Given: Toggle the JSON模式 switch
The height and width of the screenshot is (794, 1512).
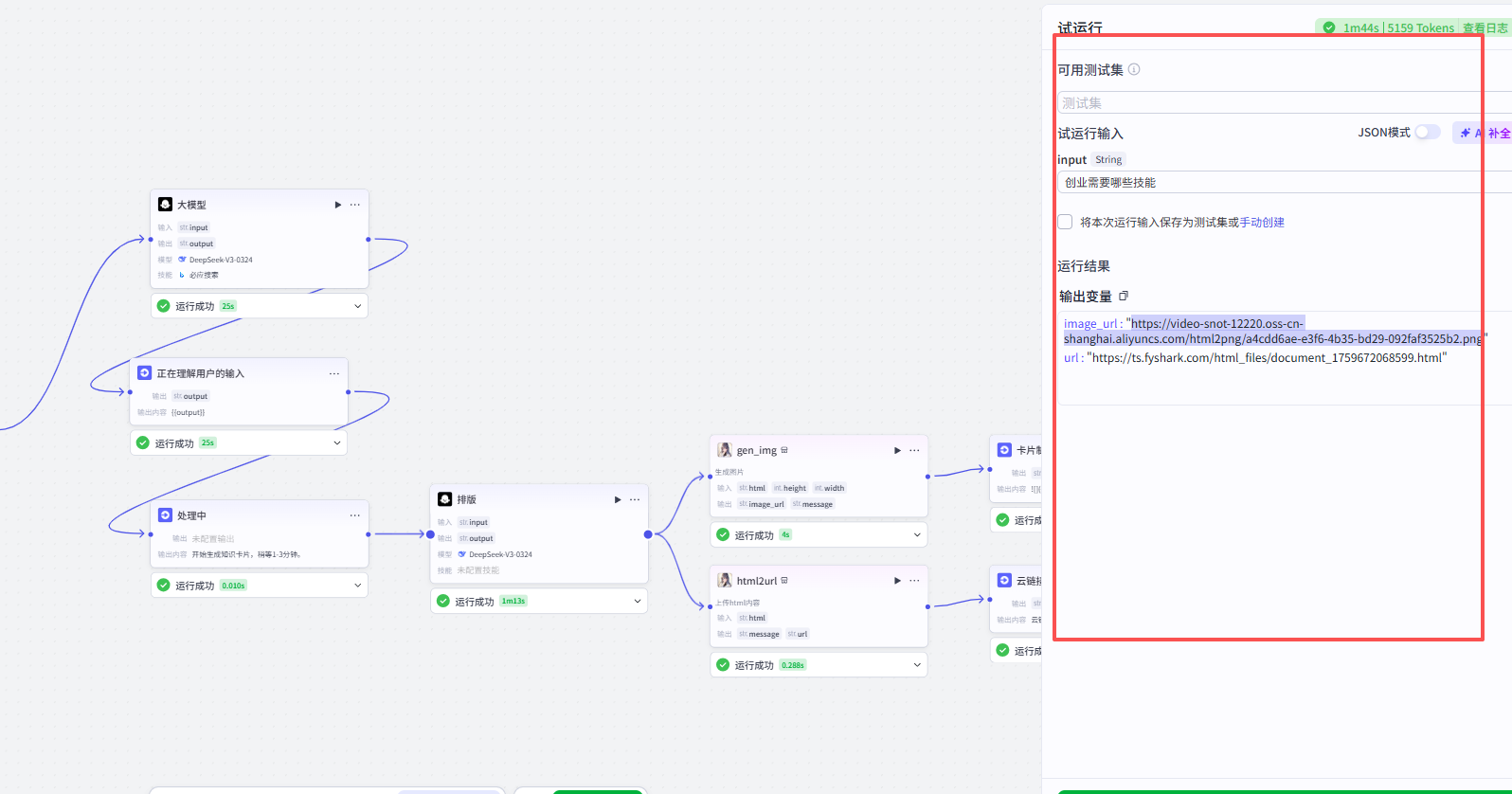Looking at the screenshot, I should [x=1428, y=133].
